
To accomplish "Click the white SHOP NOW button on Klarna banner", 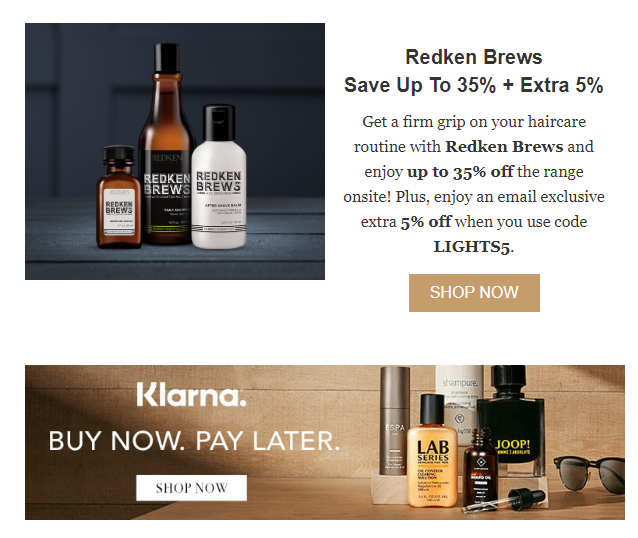I will tap(191, 488).
